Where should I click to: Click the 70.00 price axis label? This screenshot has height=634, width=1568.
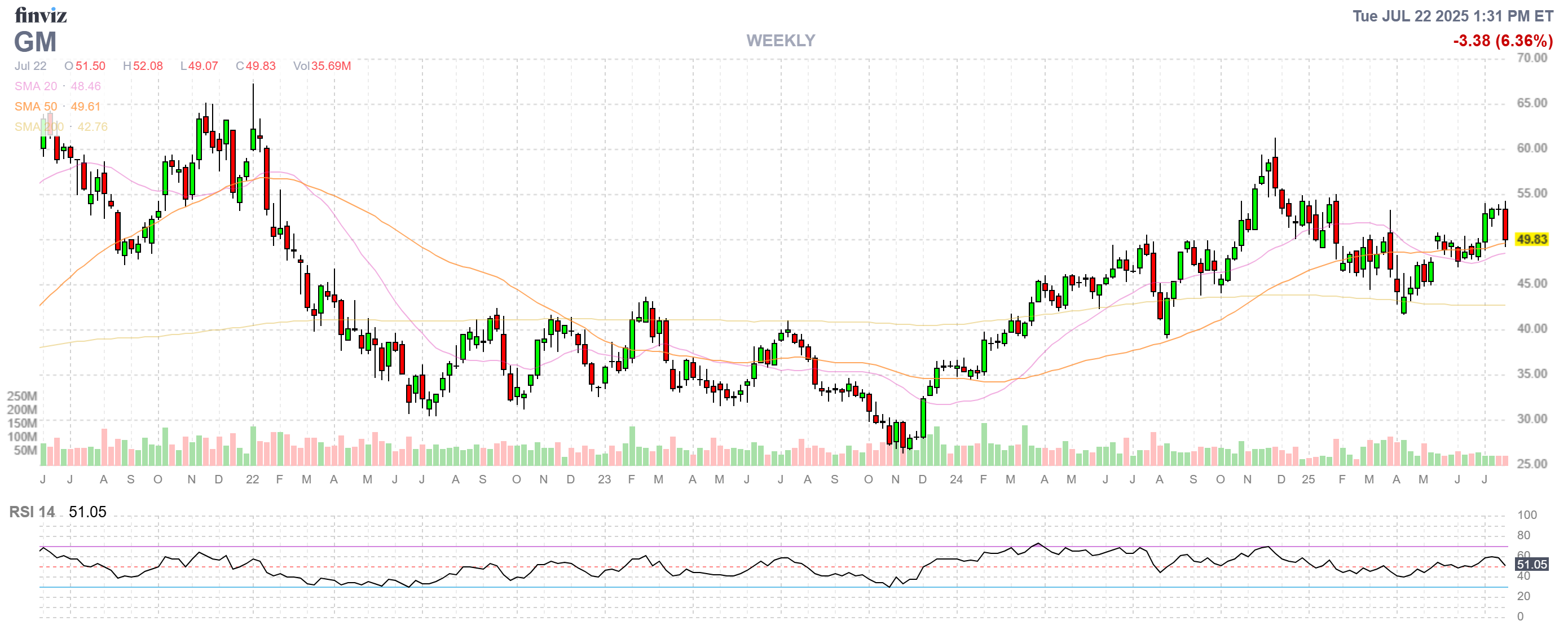tap(1531, 58)
